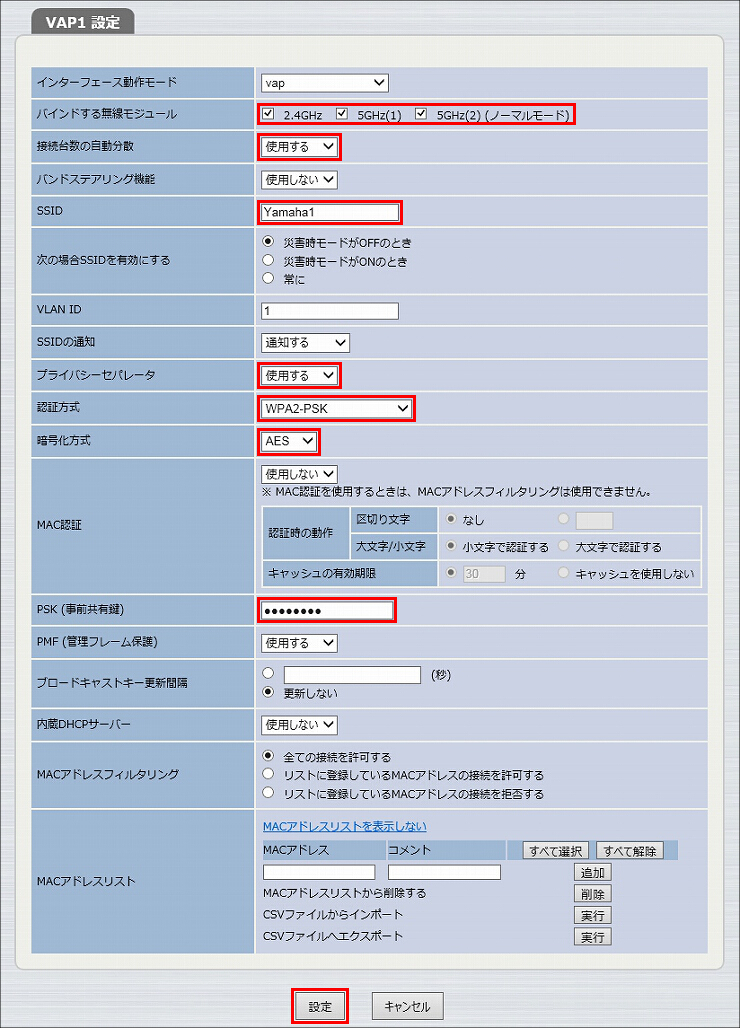Screen dimensions: 740x1028
Task: Click the キャンセル button
Action: [408, 1006]
